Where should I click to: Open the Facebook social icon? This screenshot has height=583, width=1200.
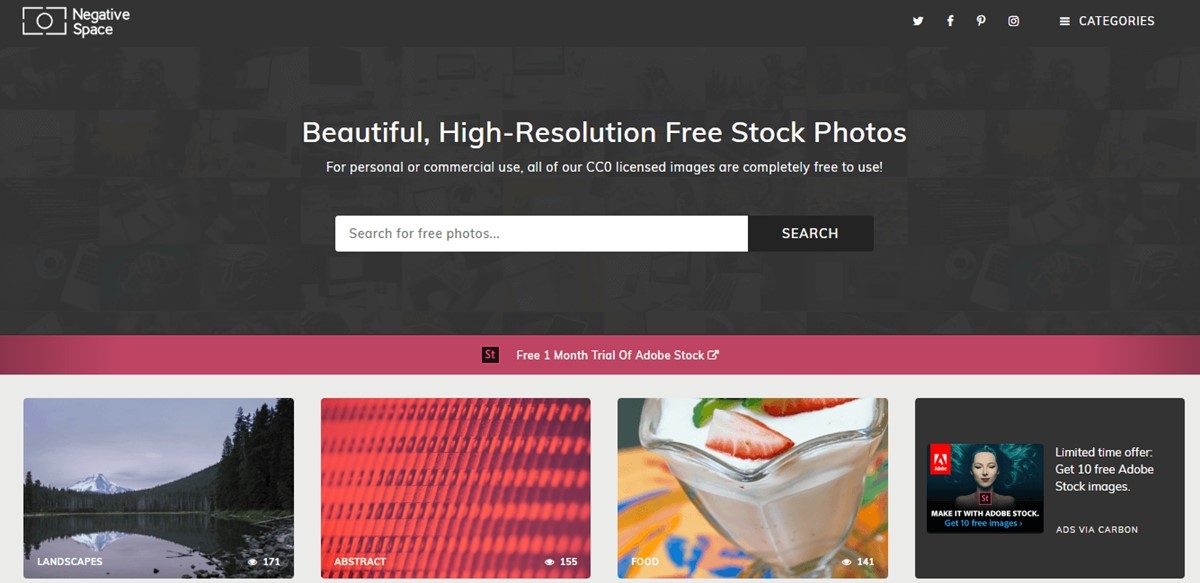click(950, 21)
